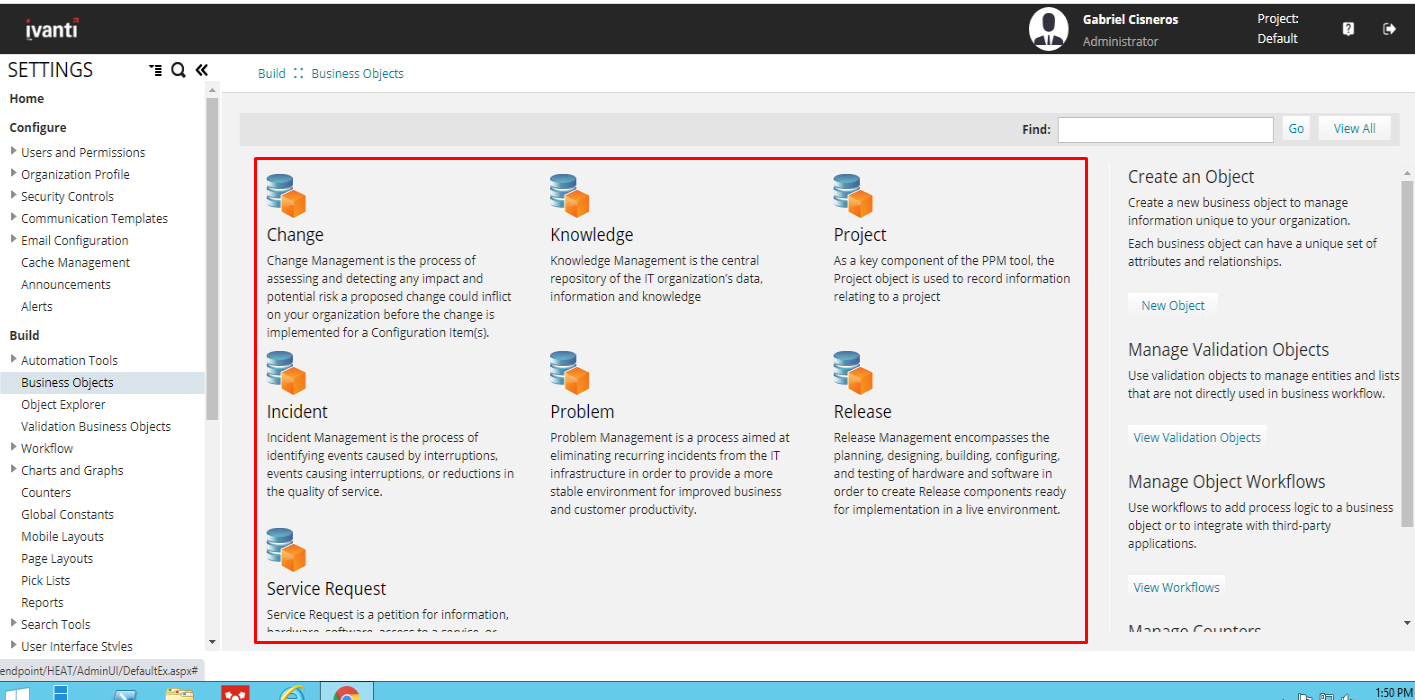Image resolution: width=1415 pixels, height=700 pixels.
Task: Click the logout icon in header
Action: [x=1389, y=29]
